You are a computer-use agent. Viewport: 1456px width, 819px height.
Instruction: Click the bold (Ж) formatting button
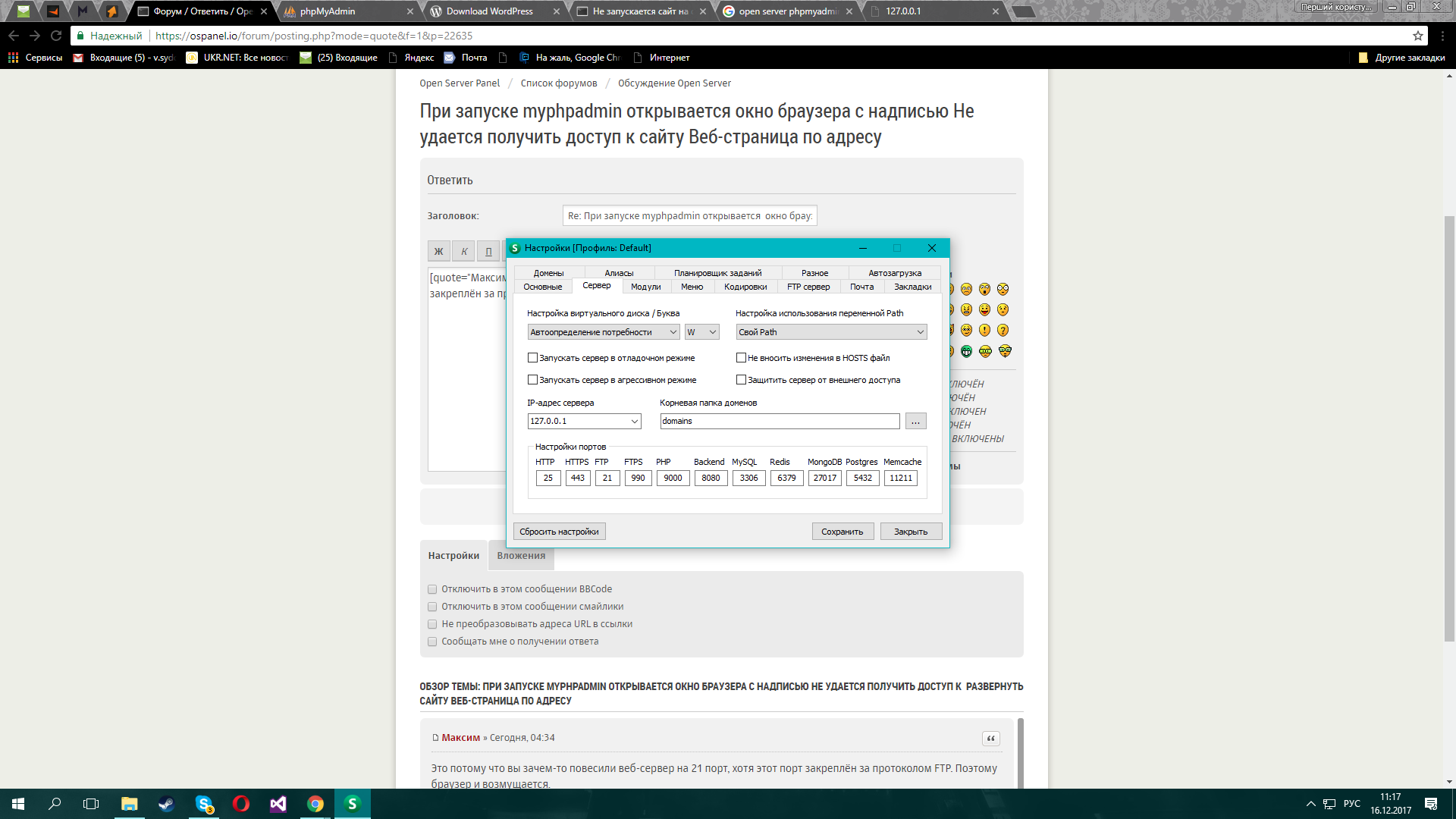[x=438, y=252]
